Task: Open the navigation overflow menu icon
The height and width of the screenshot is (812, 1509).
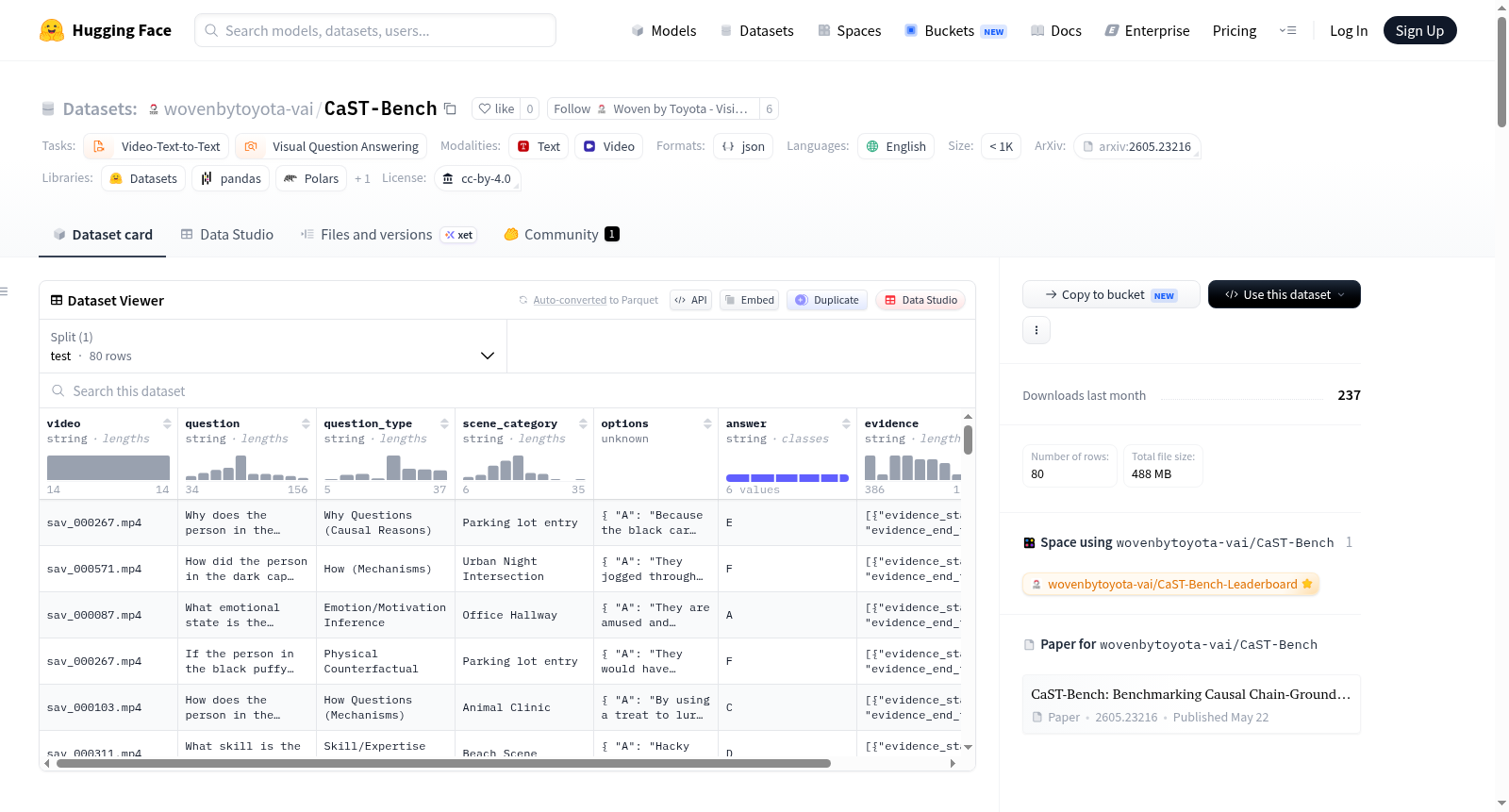Action: (x=1287, y=30)
